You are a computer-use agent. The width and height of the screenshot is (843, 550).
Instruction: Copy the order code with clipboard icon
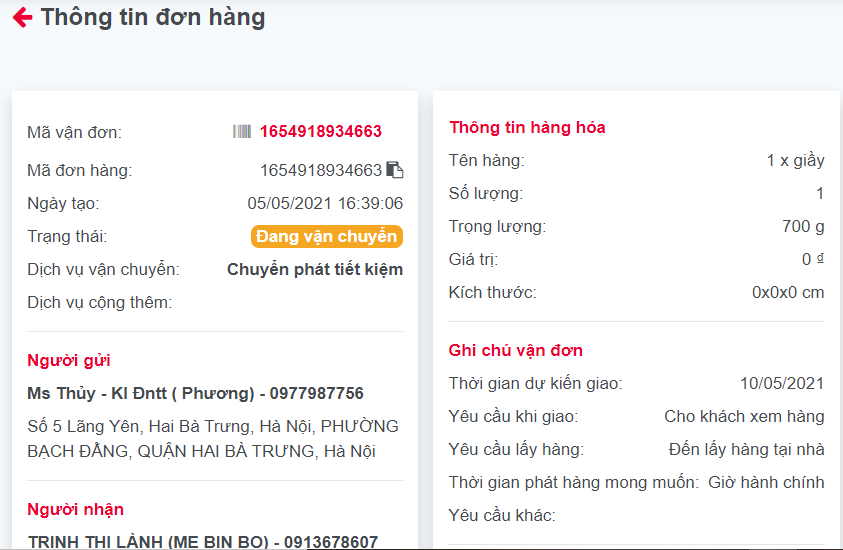[x=395, y=170]
